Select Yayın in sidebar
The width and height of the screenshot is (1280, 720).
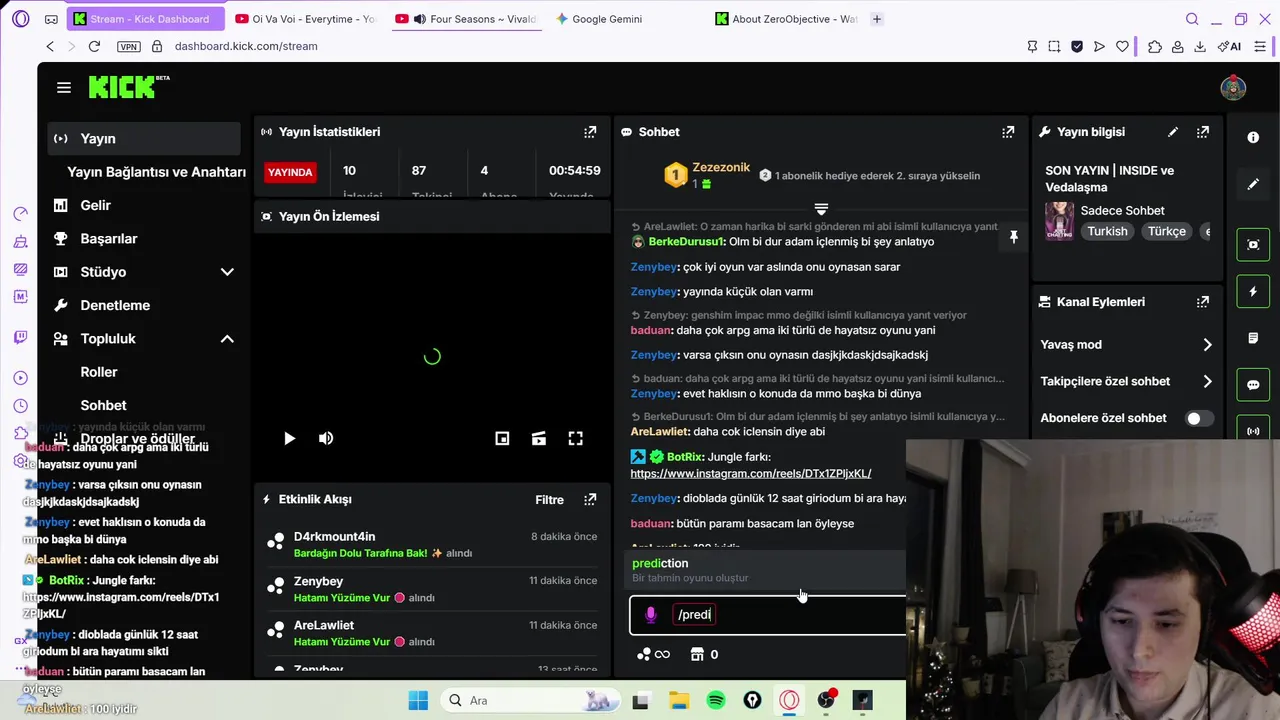pyautogui.click(x=144, y=139)
